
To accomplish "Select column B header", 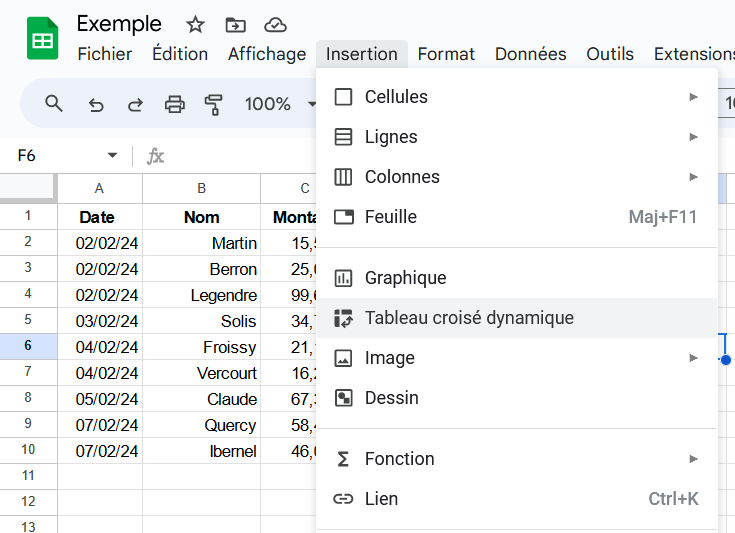I will (x=202, y=188).
